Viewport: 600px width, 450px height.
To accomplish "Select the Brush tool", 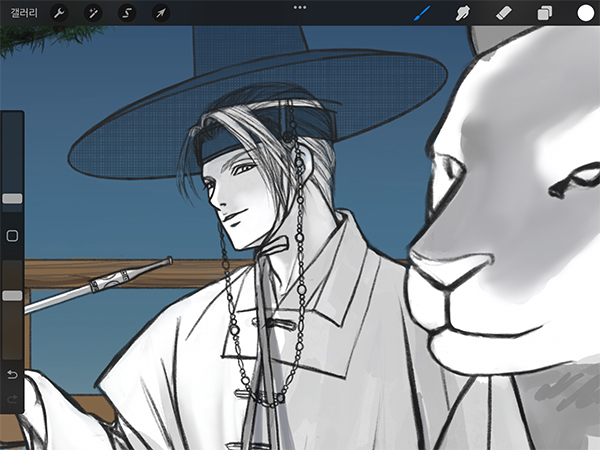I will click(422, 13).
